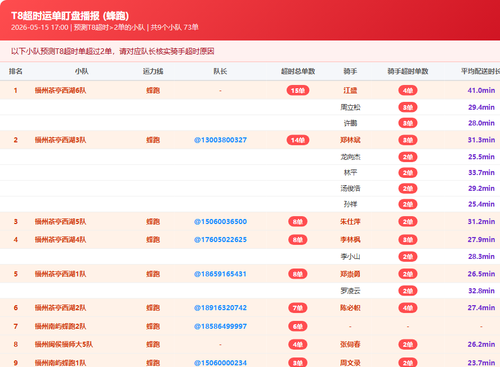Open captain mention @13003800327
Viewport: 500px width, 367px height.
220,140
